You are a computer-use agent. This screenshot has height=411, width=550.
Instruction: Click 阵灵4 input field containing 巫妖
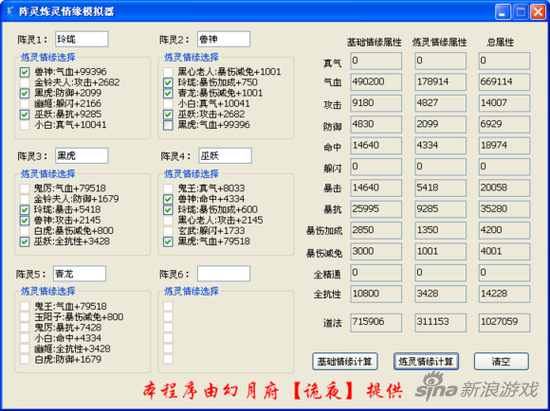[225, 156]
